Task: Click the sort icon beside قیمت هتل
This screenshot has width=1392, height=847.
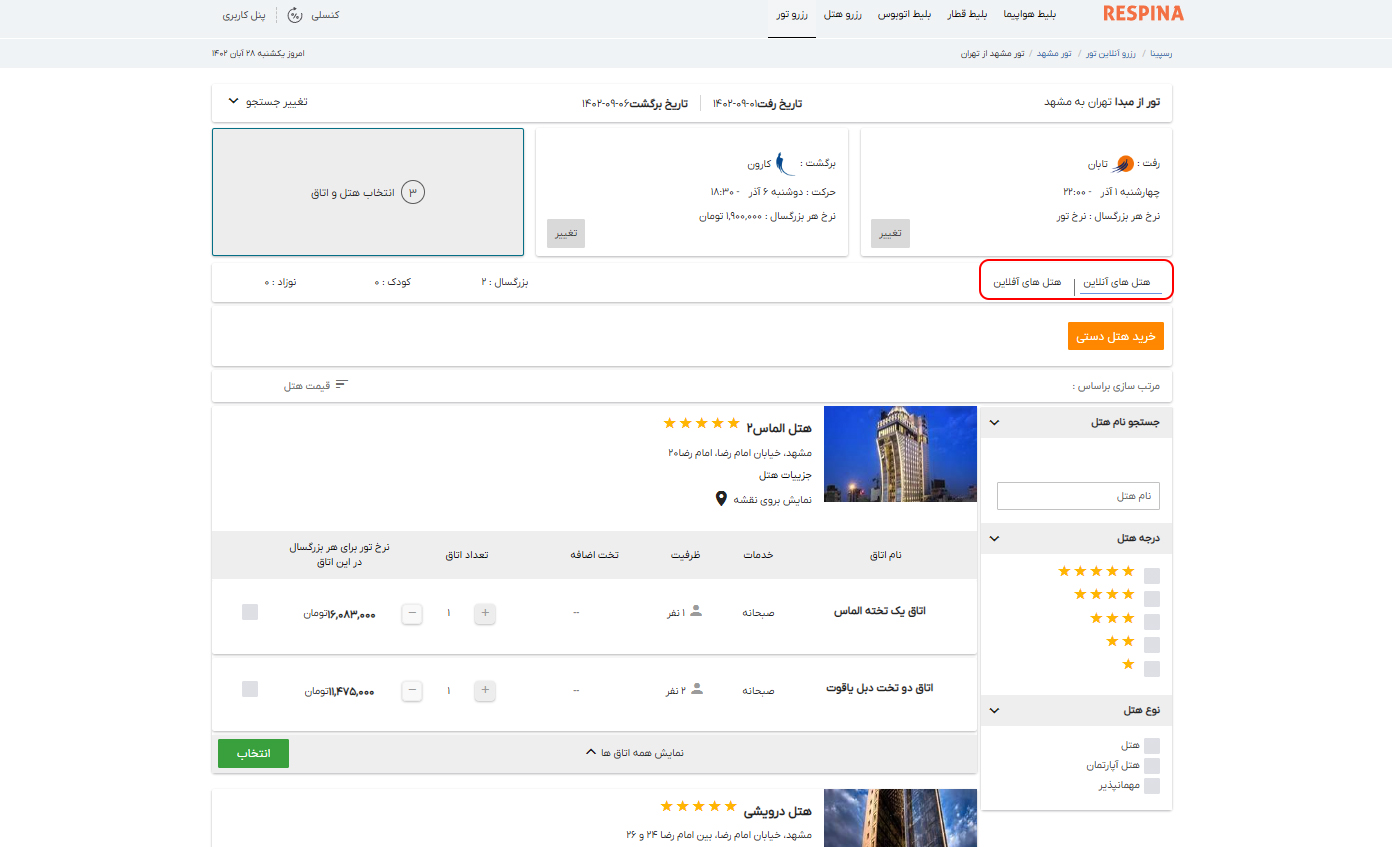Action: pos(341,382)
